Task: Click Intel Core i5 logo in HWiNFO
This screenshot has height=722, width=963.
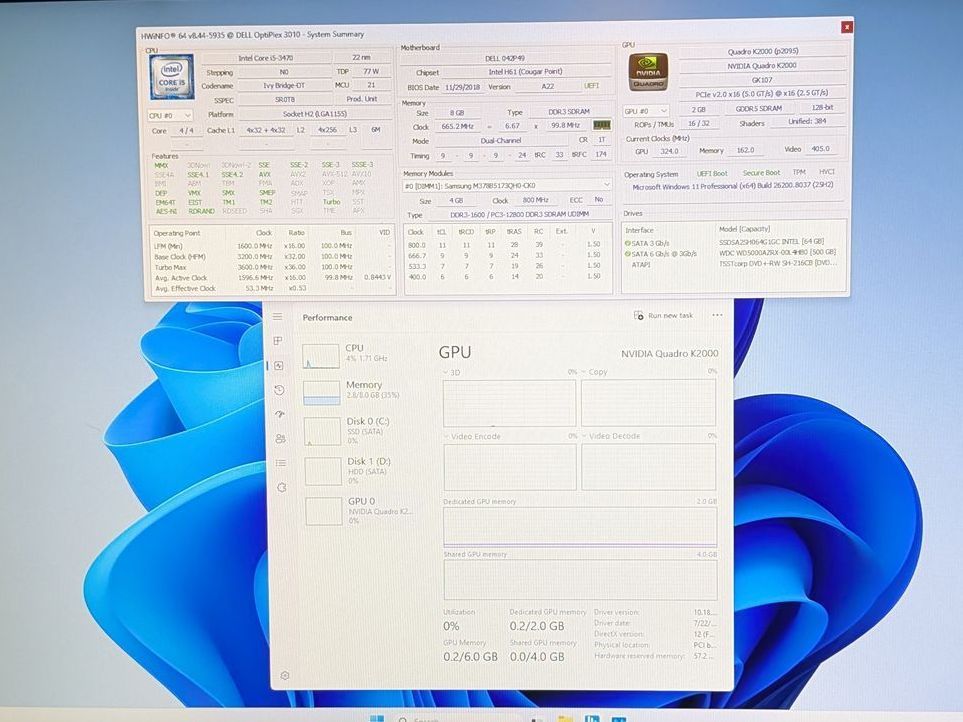Action: click(x=171, y=77)
